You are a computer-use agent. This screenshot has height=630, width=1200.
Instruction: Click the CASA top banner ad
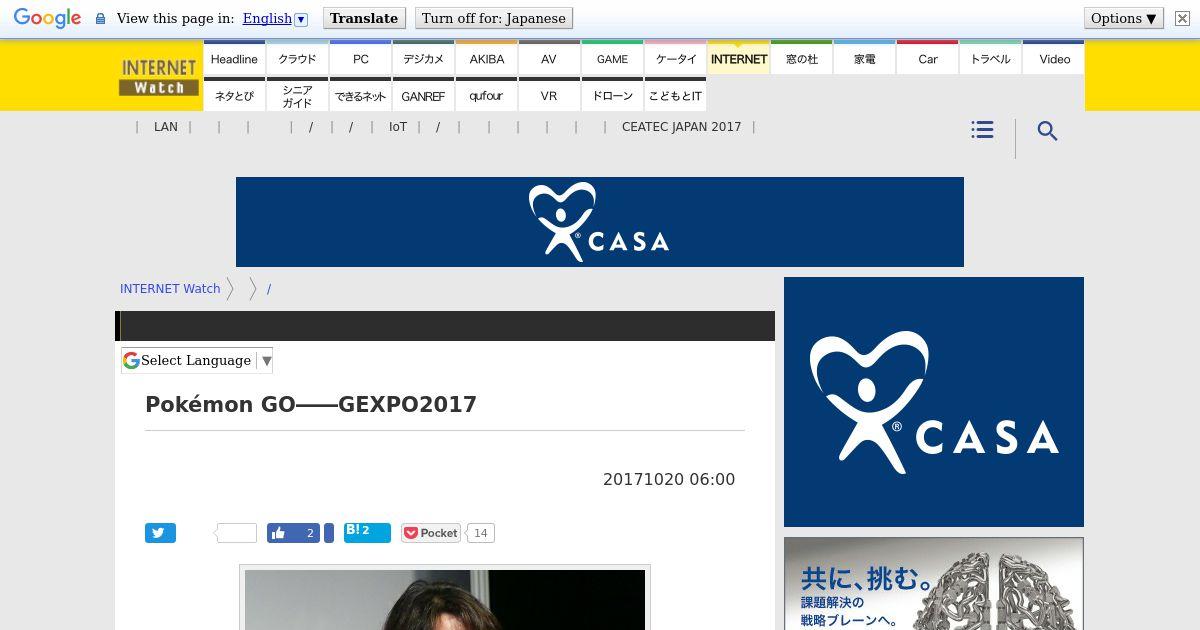pyautogui.click(x=600, y=222)
